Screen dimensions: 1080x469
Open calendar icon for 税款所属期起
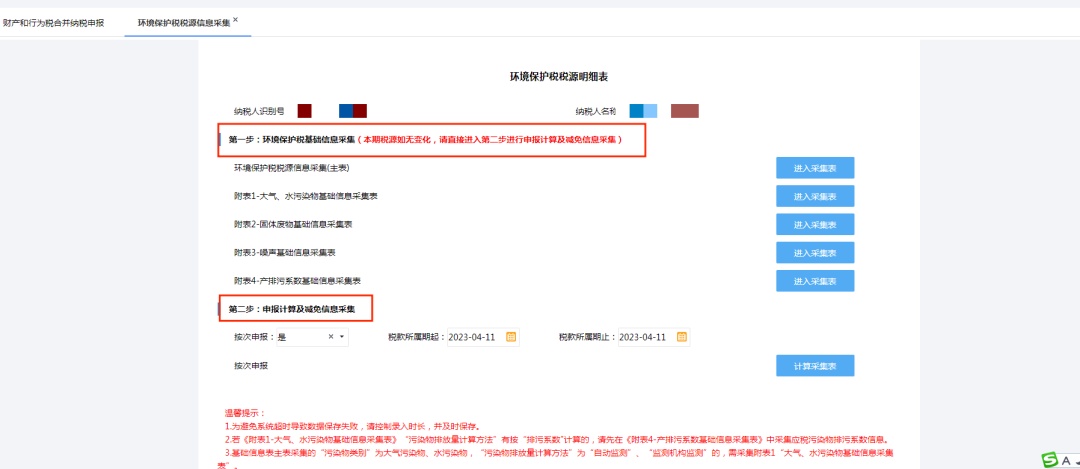click(511, 337)
